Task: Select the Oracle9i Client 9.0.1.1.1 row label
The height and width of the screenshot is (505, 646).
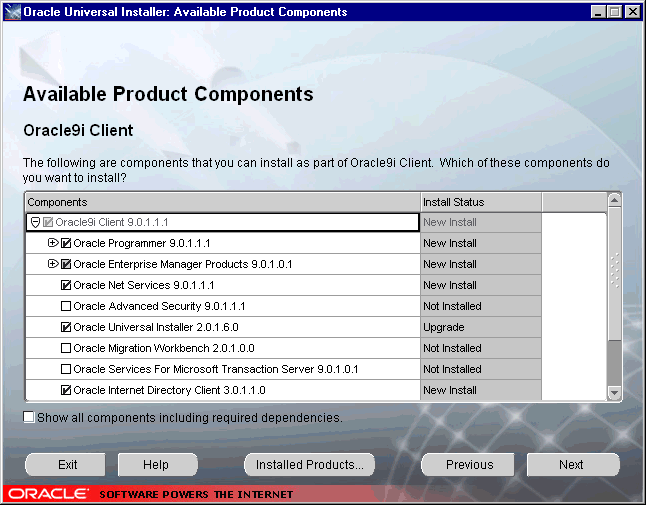Action: 112,223
